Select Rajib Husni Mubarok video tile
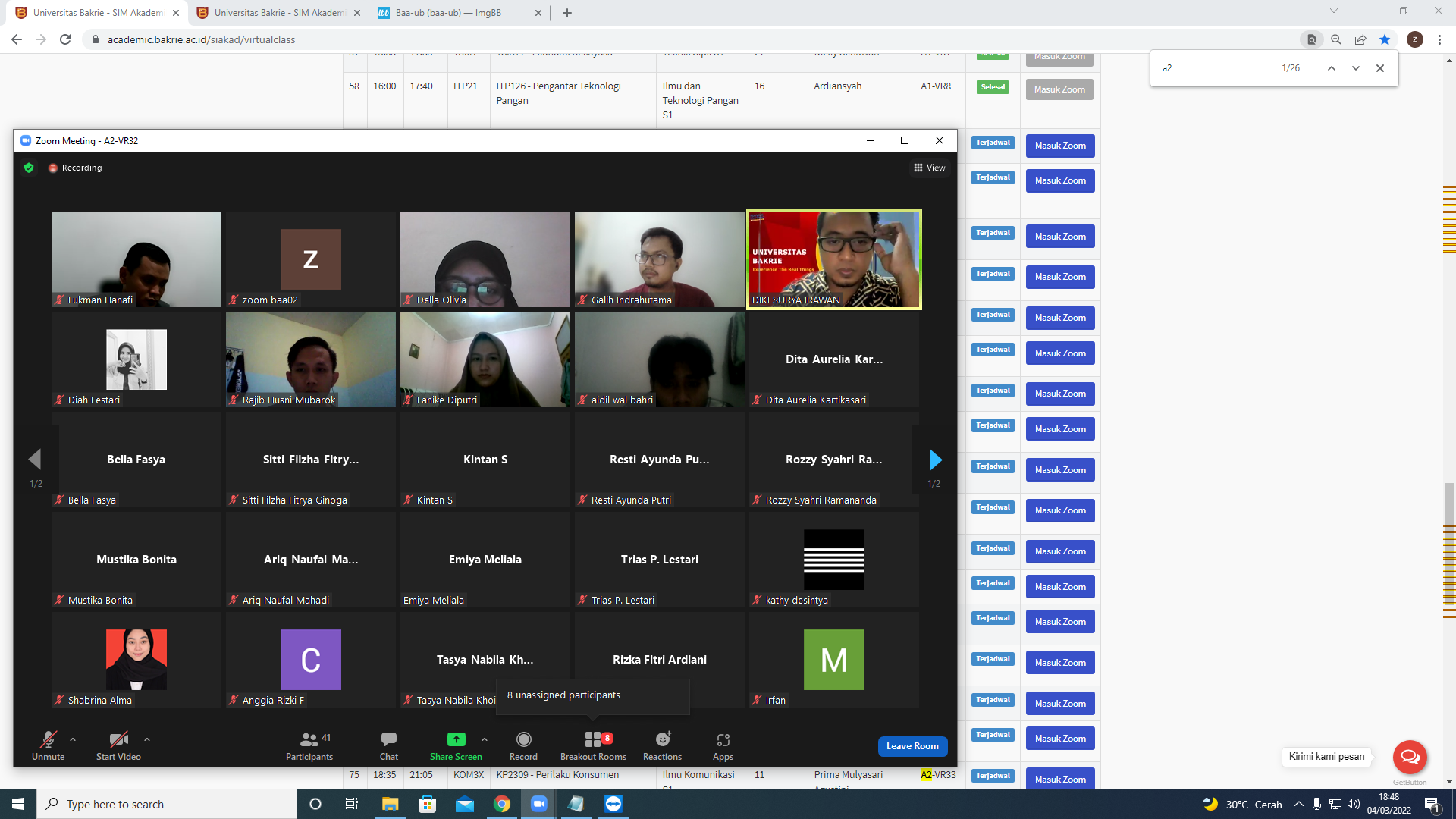1456x819 pixels. click(x=311, y=359)
